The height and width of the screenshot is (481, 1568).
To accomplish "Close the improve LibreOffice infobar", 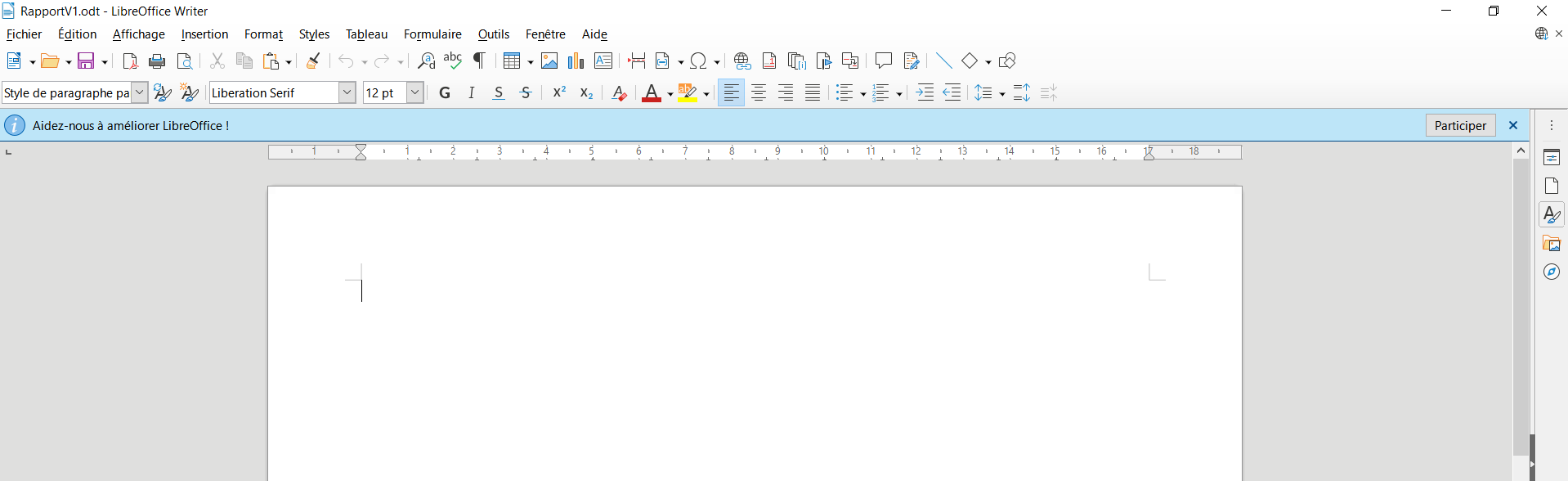I will (1513, 125).
